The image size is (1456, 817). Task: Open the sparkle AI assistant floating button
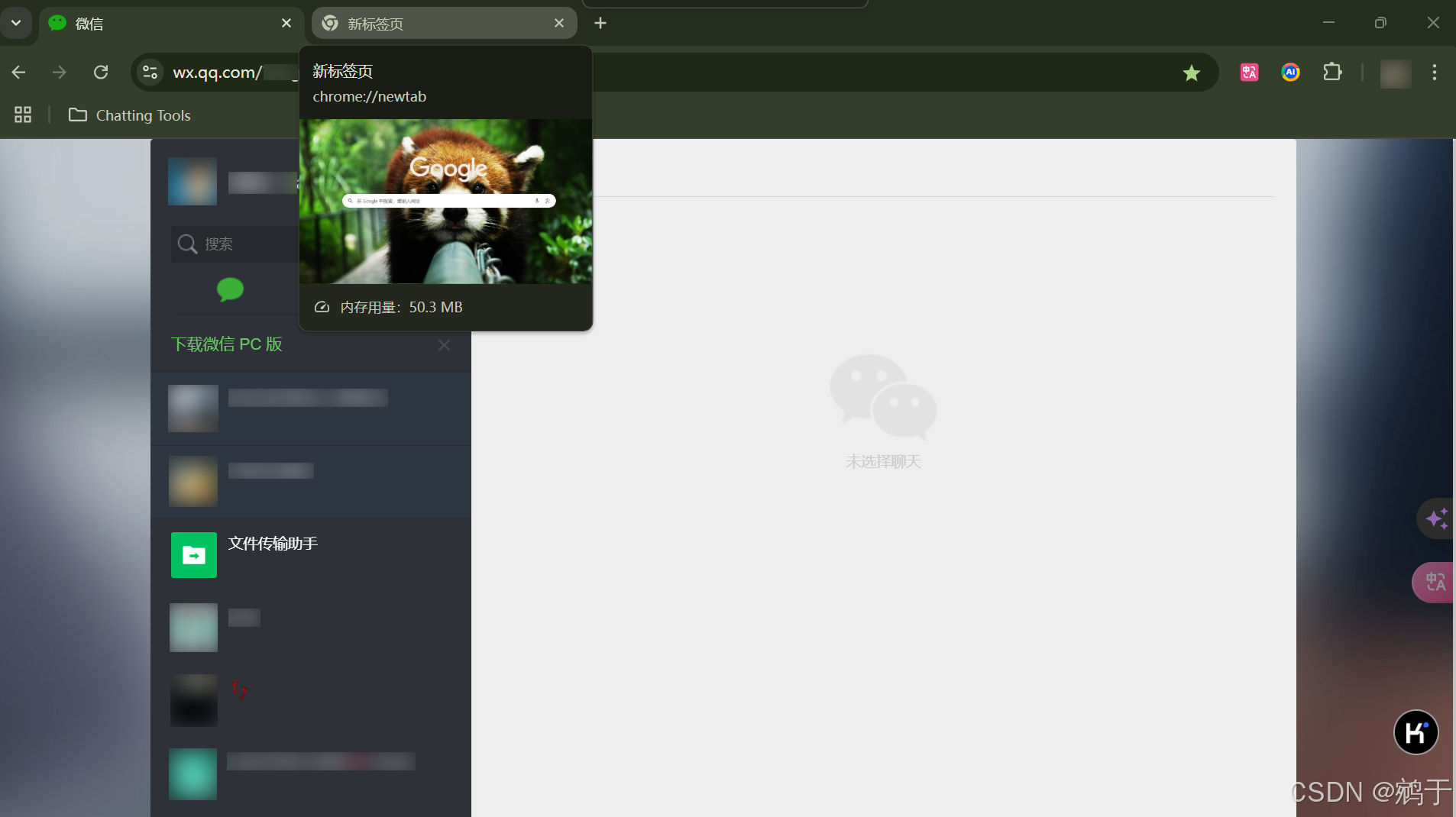pyautogui.click(x=1436, y=518)
